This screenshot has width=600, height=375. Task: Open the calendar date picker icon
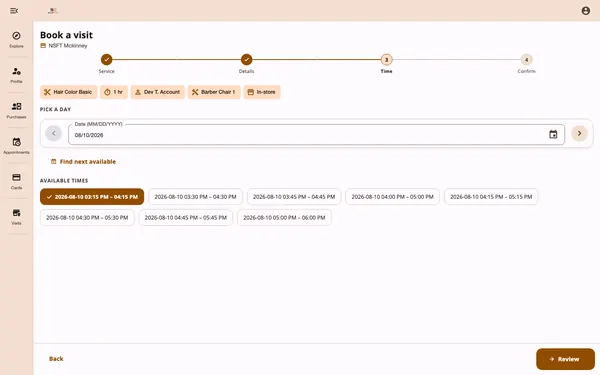click(553, 134)
